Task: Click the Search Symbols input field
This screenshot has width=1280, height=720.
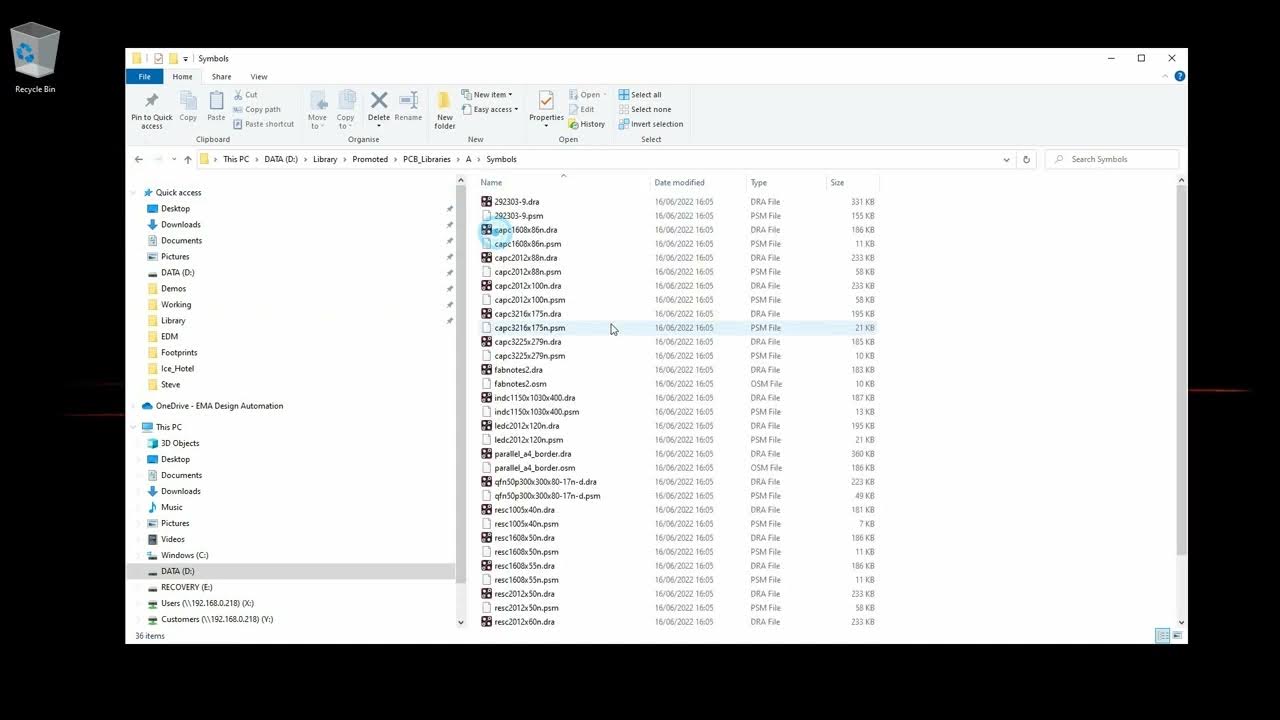Action: [1112, 159]
